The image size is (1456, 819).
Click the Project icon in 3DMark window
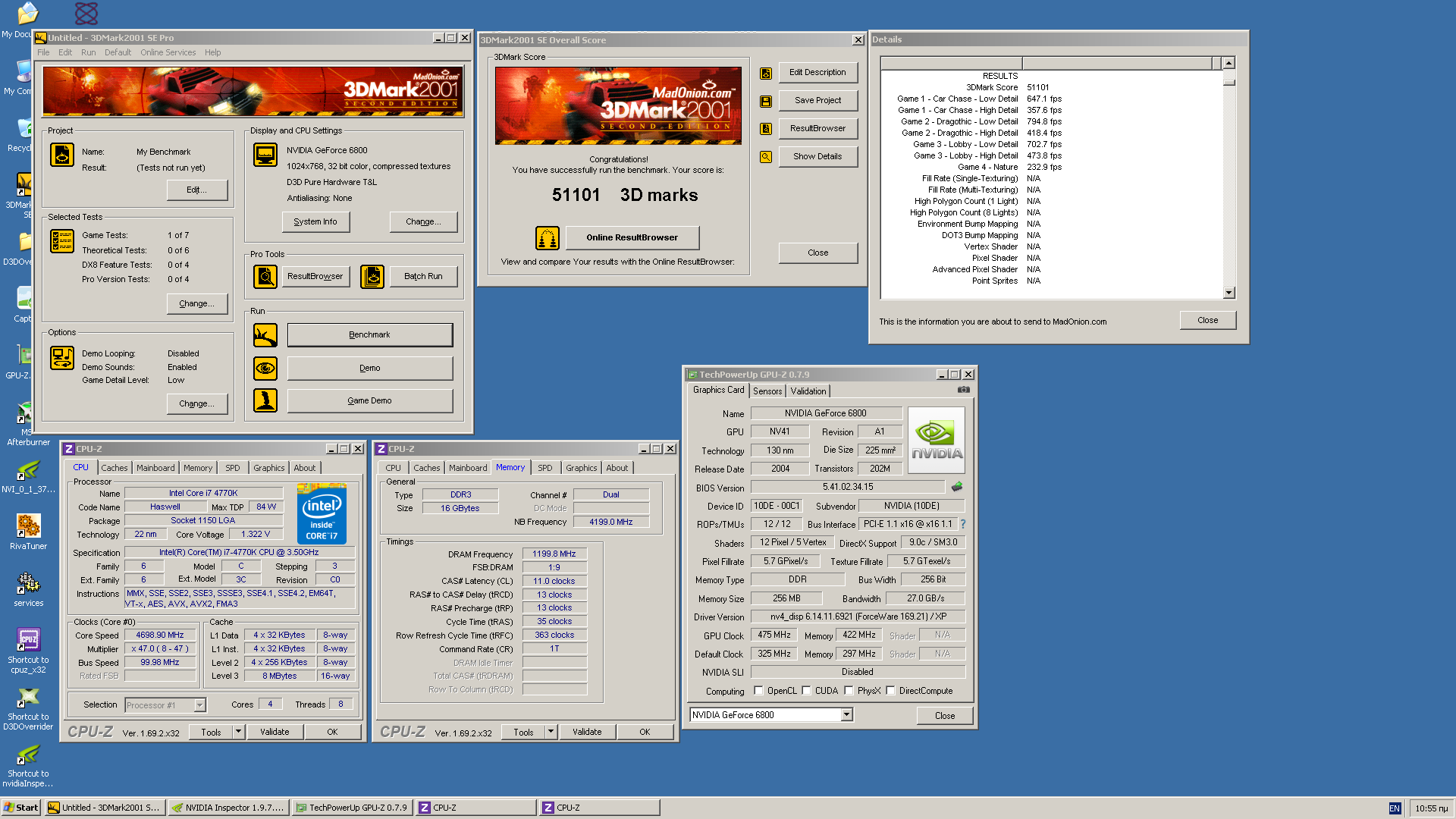[x=62, y=154]
